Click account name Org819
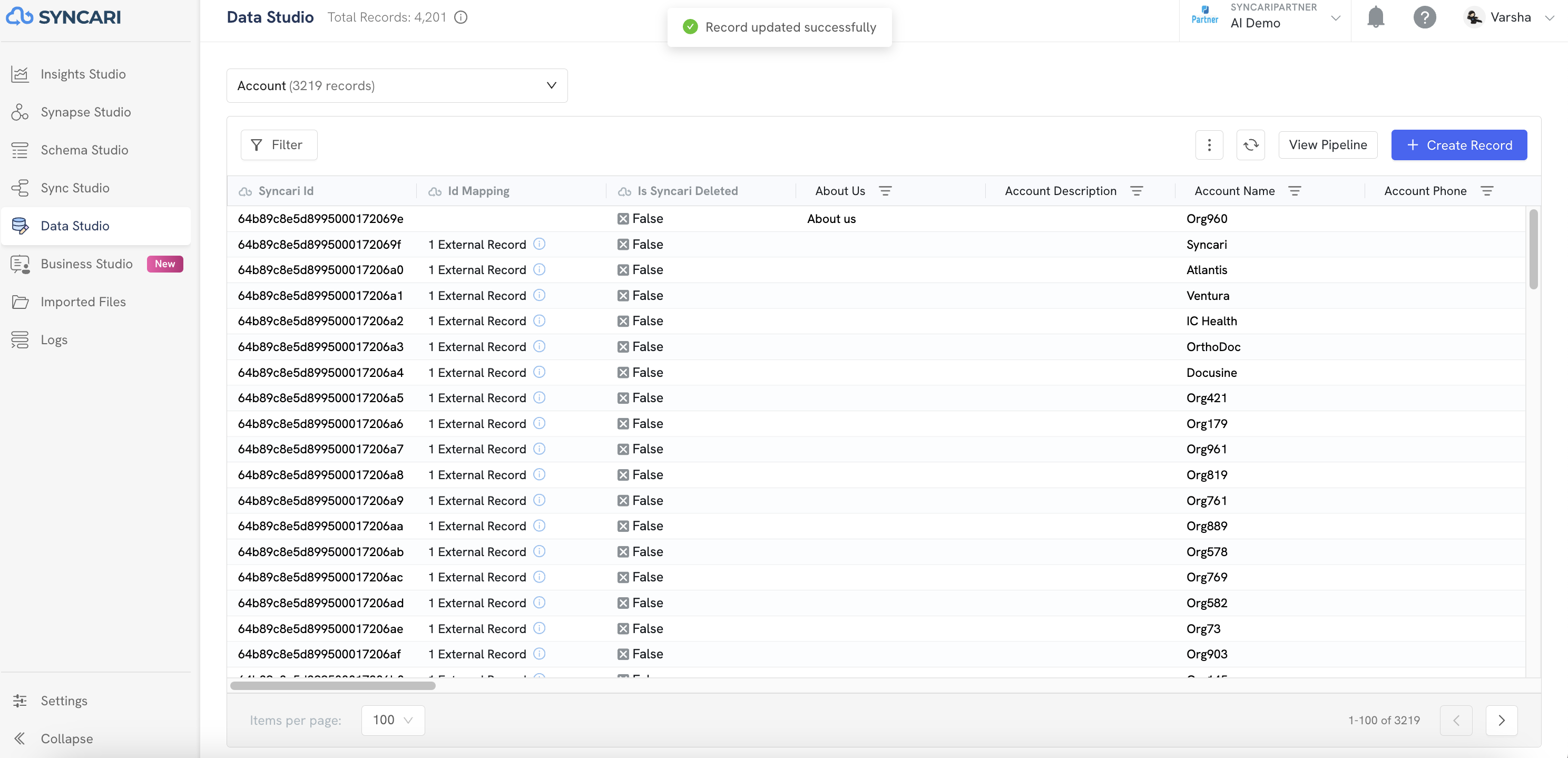1568x758 pixels. coord(1207,475)
